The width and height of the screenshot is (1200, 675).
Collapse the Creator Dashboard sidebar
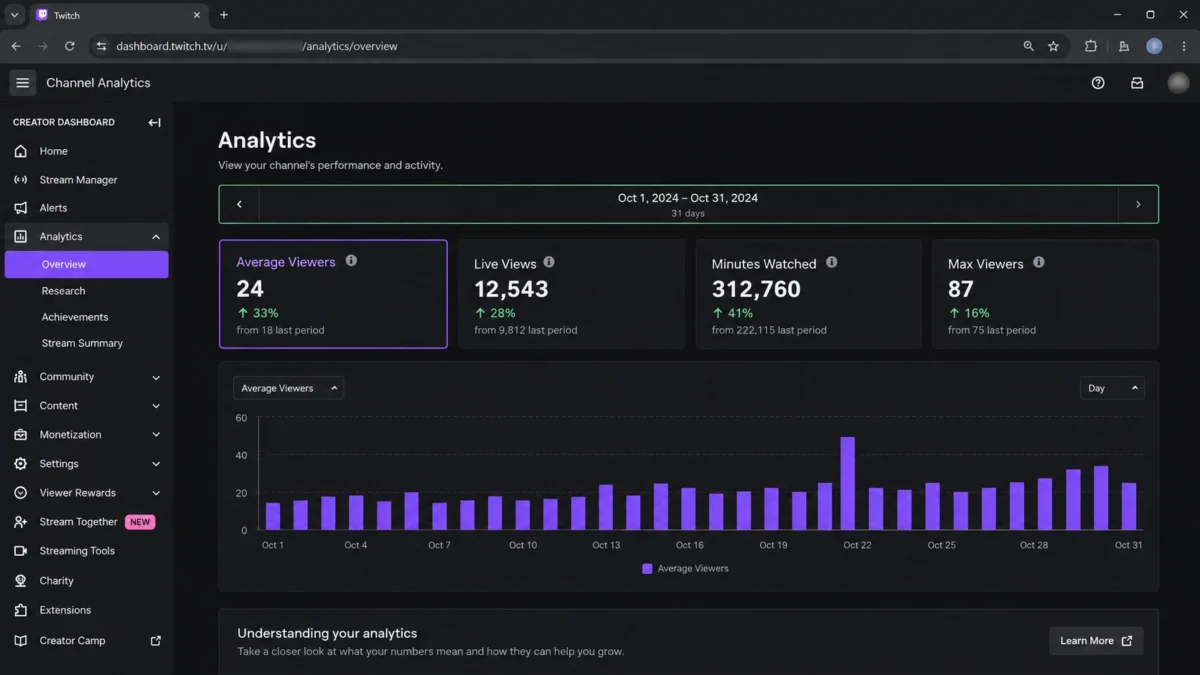pos(154,122)
